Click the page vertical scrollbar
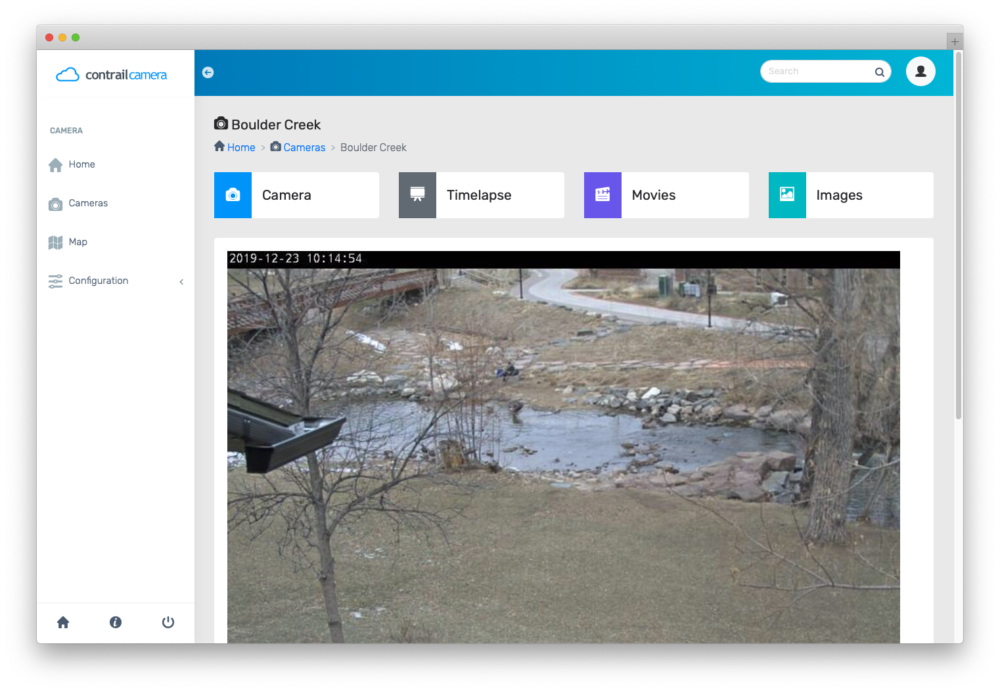 click(958, 235)
